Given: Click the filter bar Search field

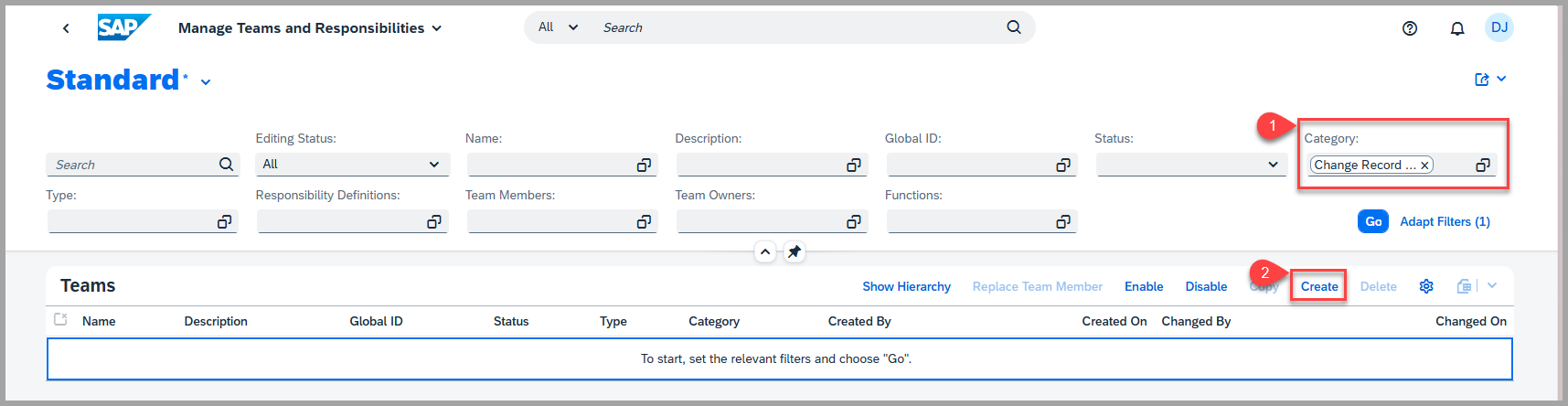Looking at the screenshot, I should pos(133,165).
